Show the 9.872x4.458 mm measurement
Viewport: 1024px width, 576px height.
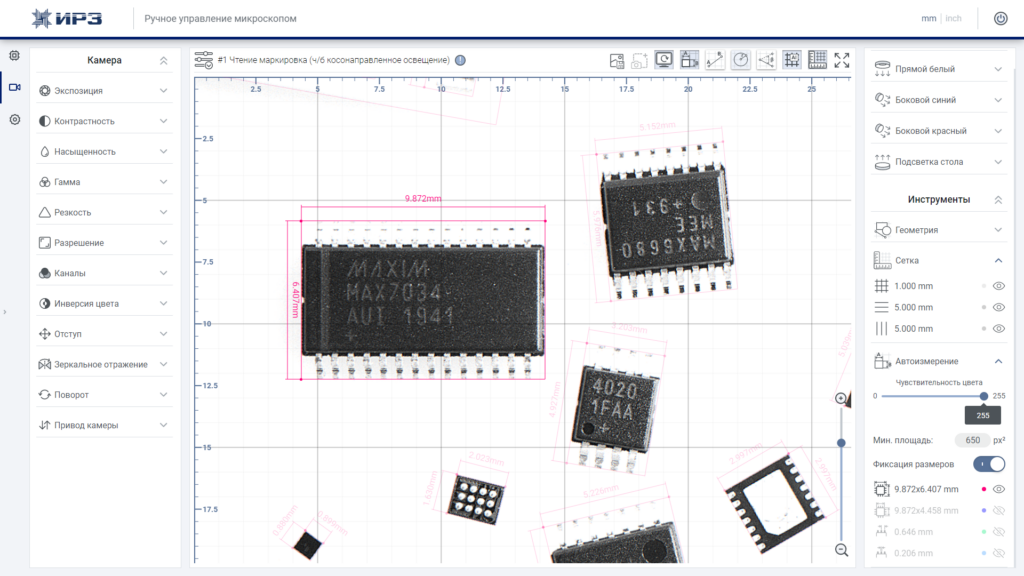tap(999, 511)
